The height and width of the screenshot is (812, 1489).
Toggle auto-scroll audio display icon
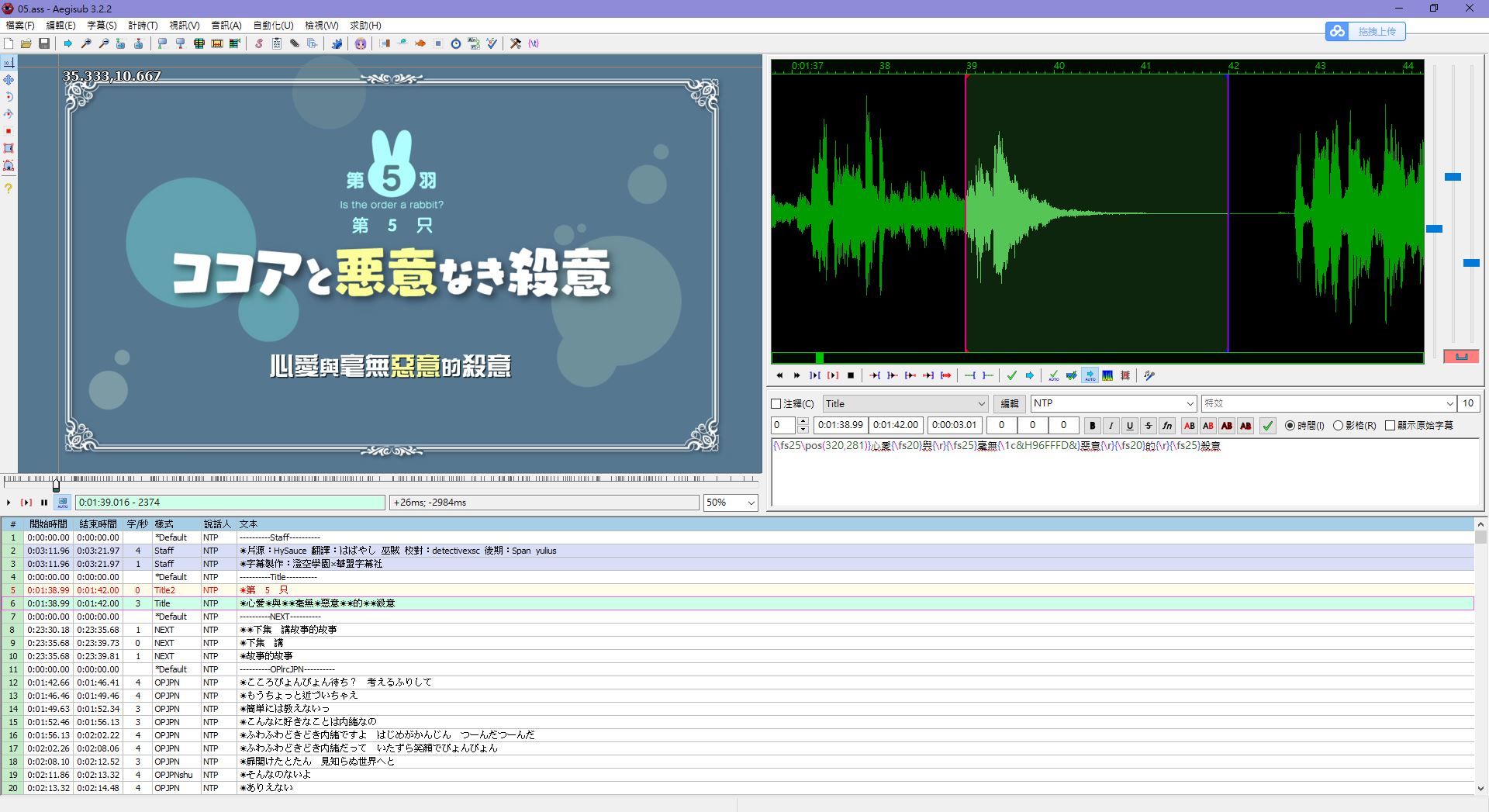[x=1090, y=375]
